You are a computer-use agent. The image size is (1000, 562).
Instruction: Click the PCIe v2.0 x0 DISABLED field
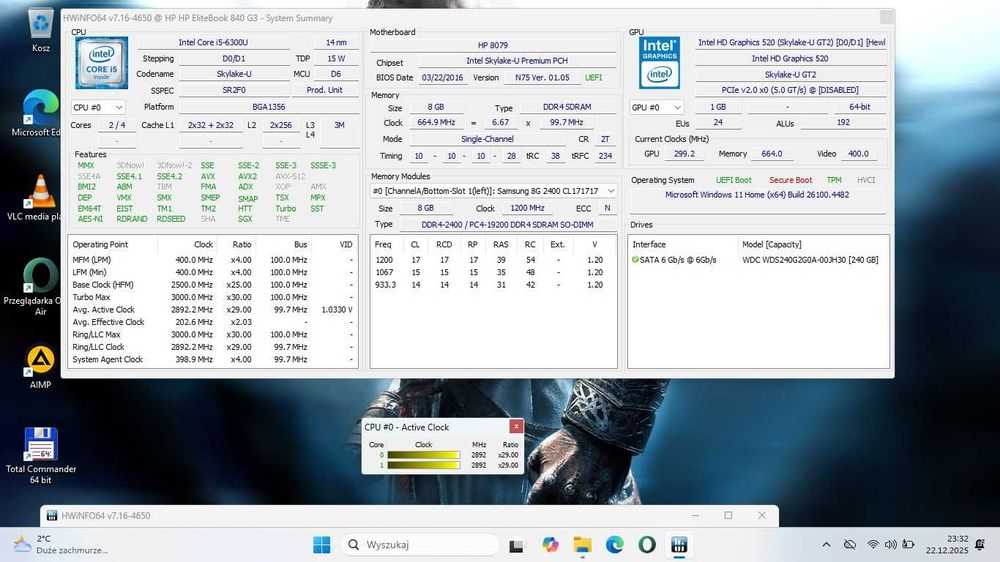tap(790, 91)
